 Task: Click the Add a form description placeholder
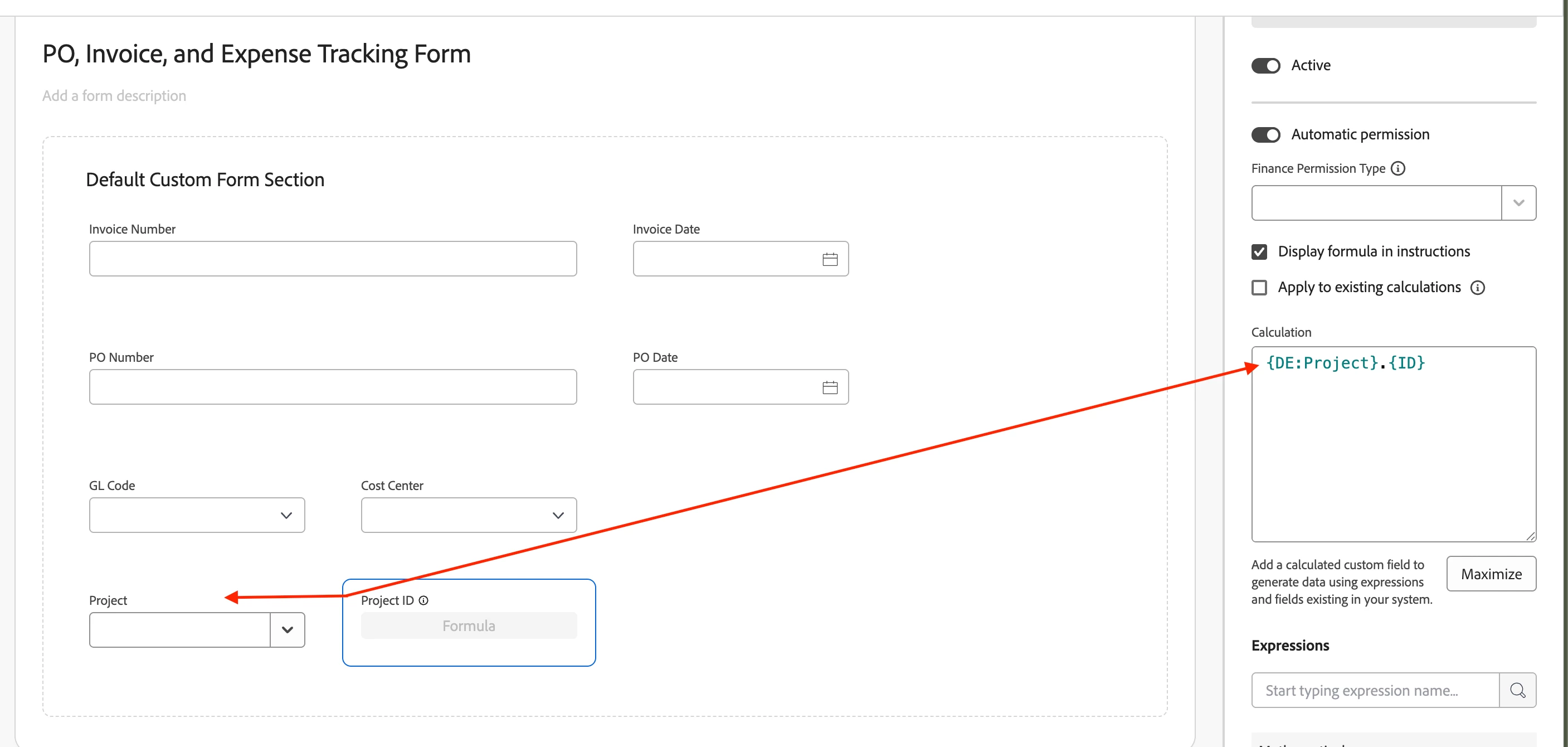[x=114, y=95]
